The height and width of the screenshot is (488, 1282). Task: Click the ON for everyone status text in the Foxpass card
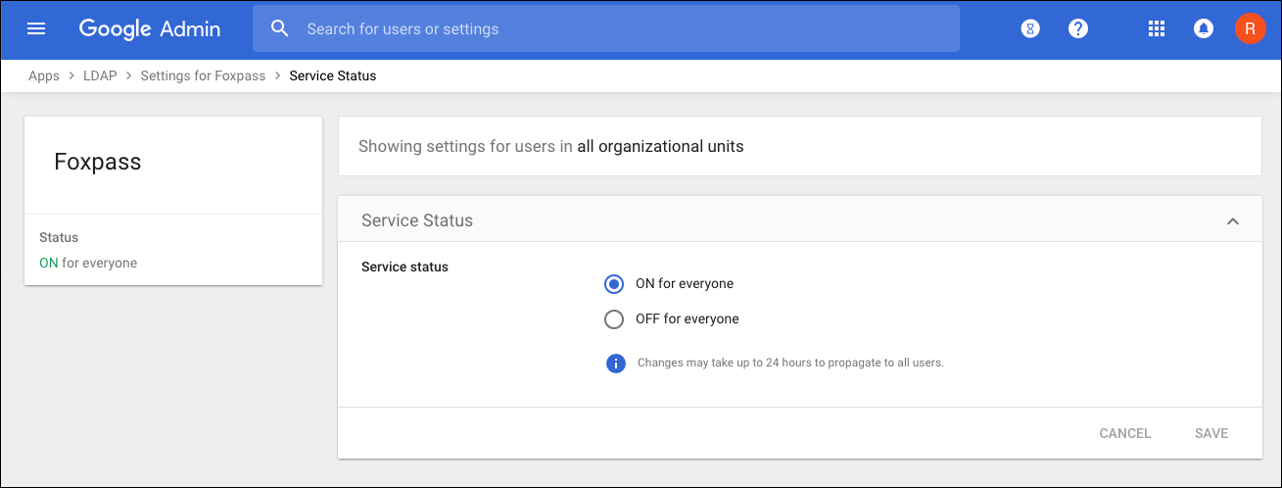88,263
